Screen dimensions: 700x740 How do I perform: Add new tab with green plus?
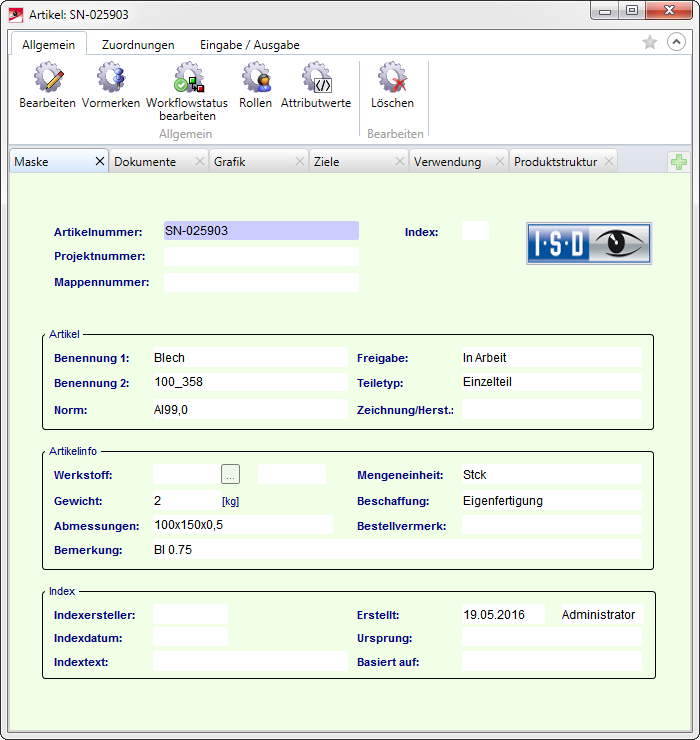pos(678,162)
